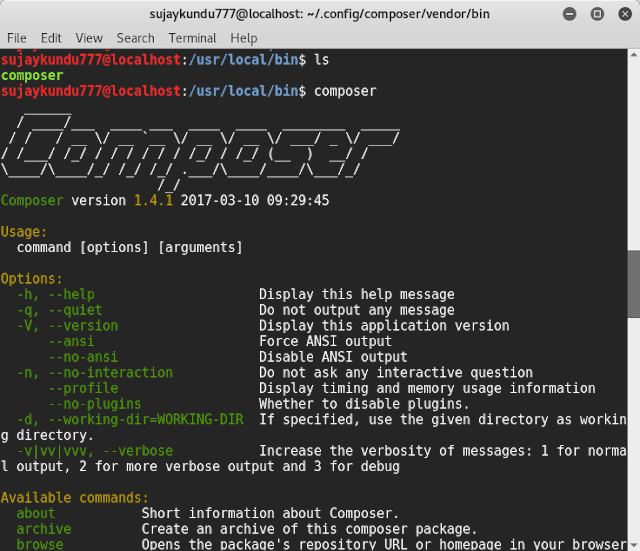Maximize the terminal window
640x551 pixels.
[x=597, y=14]
